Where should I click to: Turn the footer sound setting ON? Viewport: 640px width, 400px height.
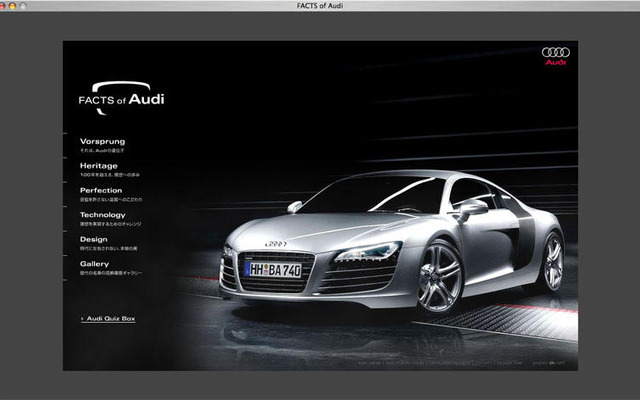(552, 363)
